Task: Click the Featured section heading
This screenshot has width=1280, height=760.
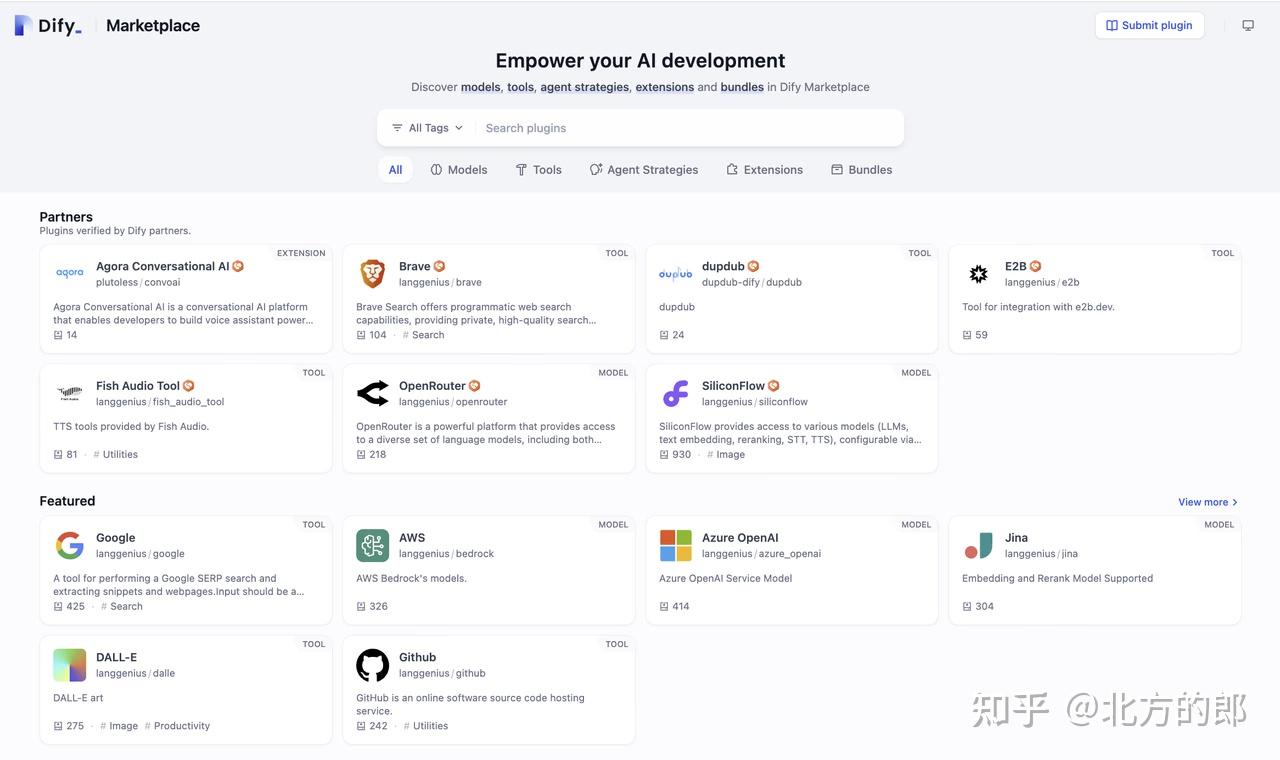Action: point(68,501)
